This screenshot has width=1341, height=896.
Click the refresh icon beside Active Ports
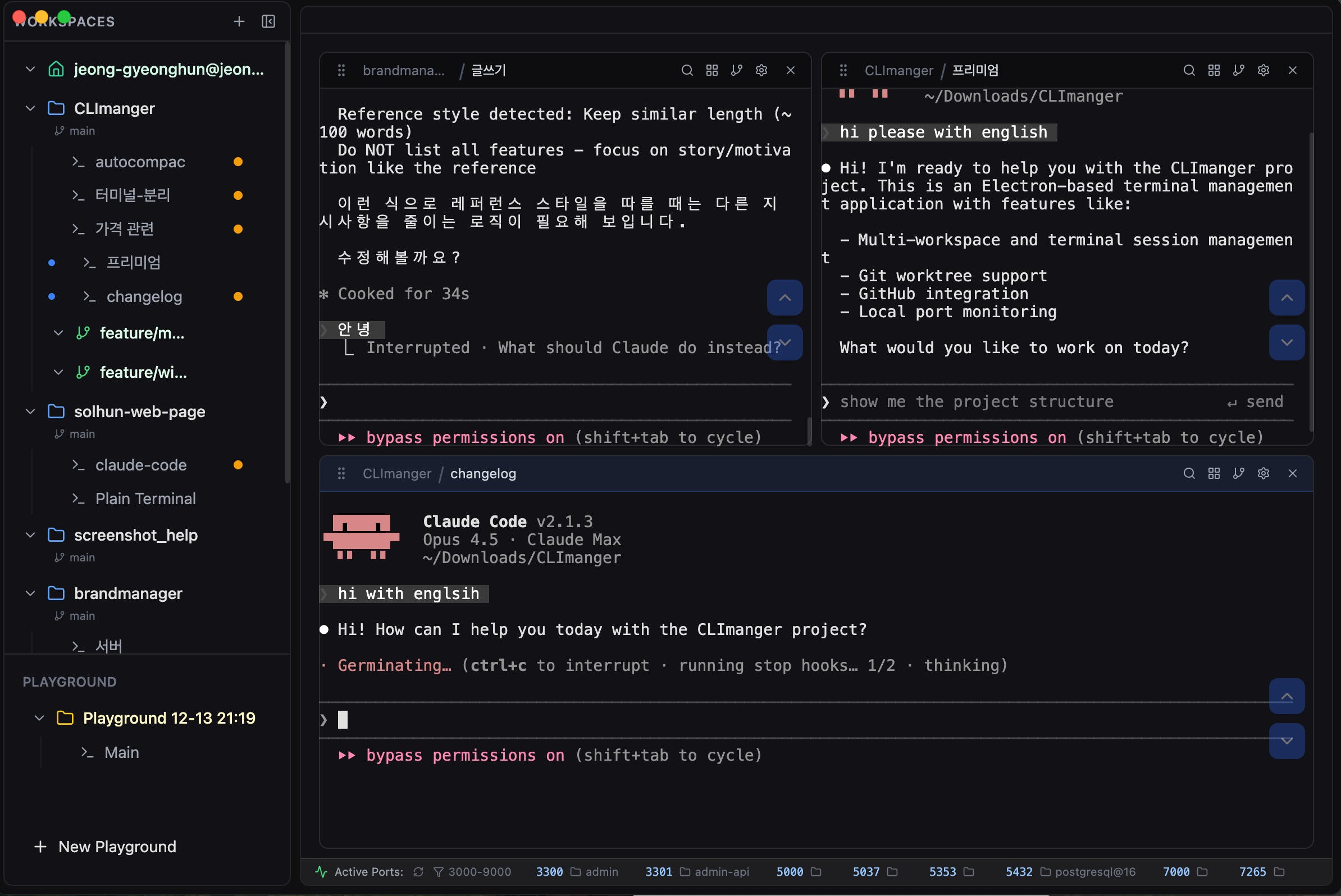[x=418, y=872]
